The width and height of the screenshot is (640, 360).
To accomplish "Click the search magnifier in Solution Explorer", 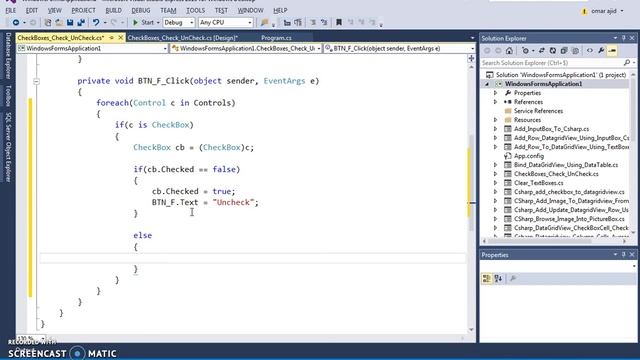I will (x=627, y=63).
